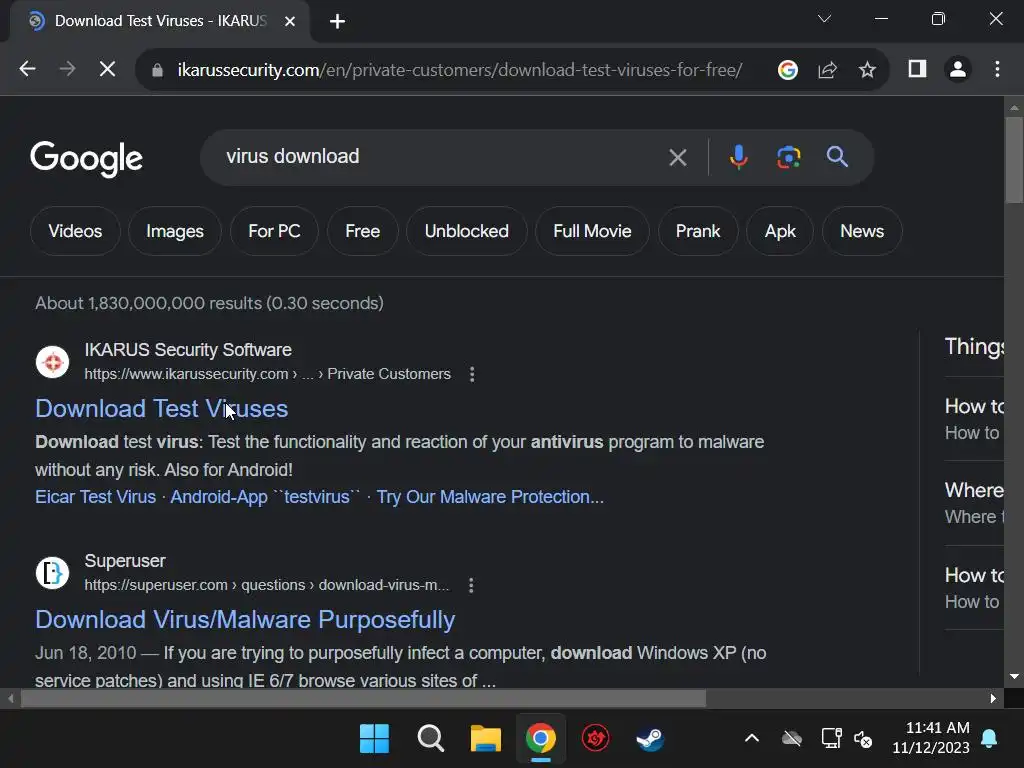Viewport: 1024px width, 768px height.
Task: Open the notification bell
Action: (x=989, y=739)
